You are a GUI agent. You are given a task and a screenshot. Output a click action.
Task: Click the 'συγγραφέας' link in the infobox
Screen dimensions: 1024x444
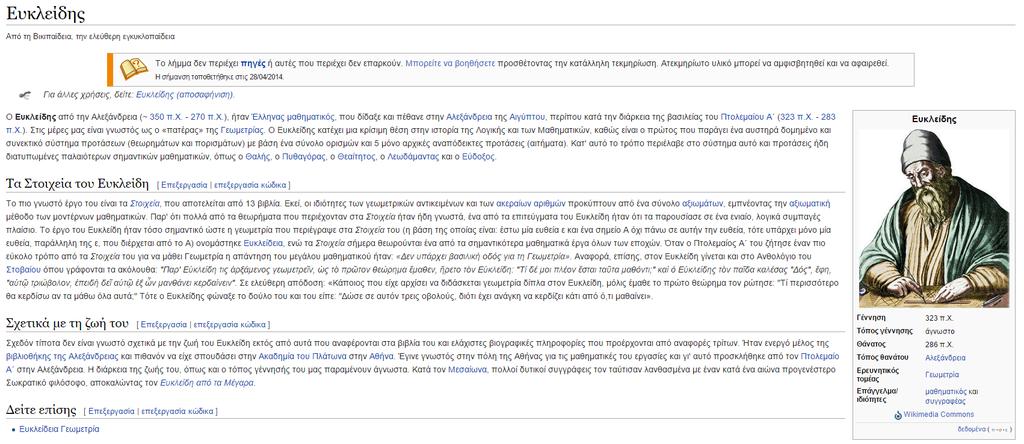click(x=946, y=401)
